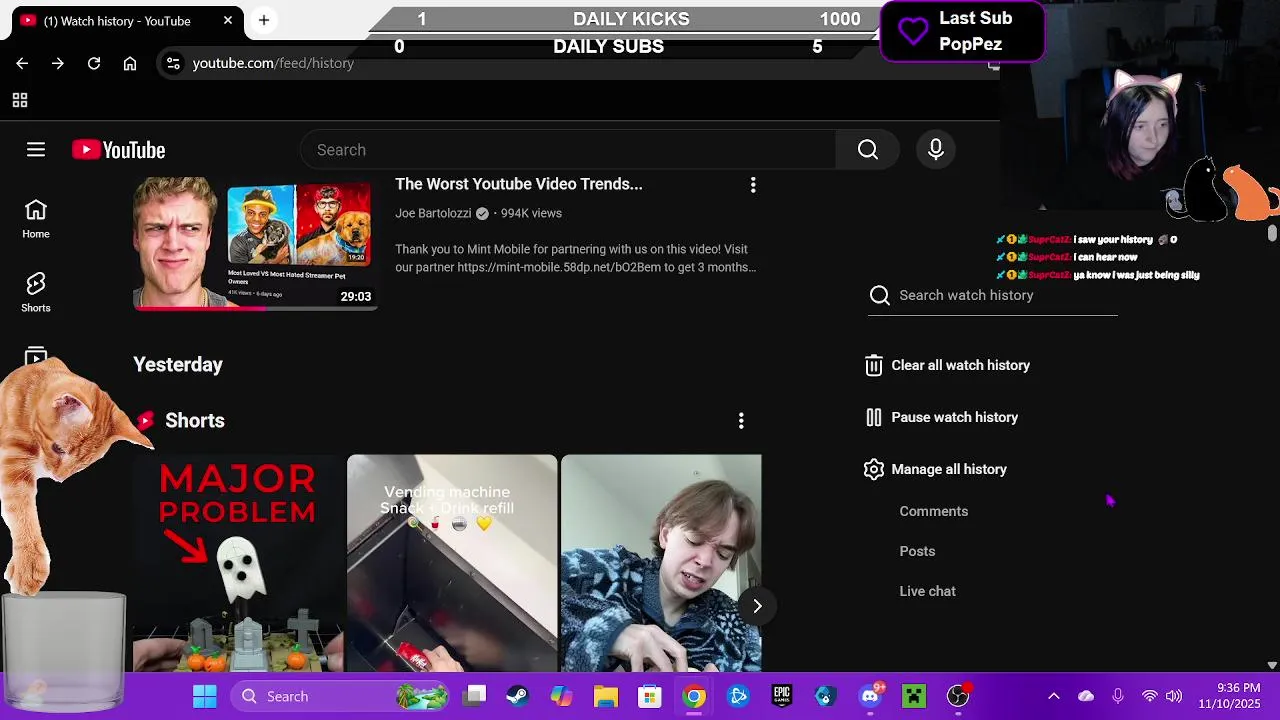This screenshot has height=720, width=1280.
Task: Open the volume speaker tray icon
Action: click(x=1174, y=696)
